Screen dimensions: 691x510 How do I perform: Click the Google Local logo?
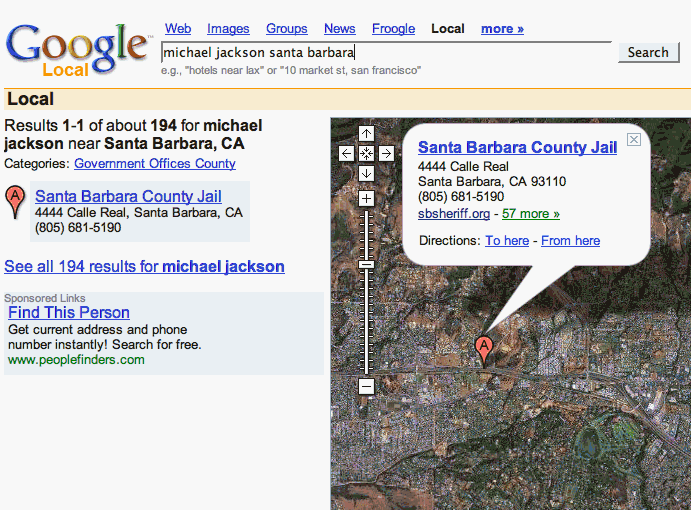pos(77,50)
